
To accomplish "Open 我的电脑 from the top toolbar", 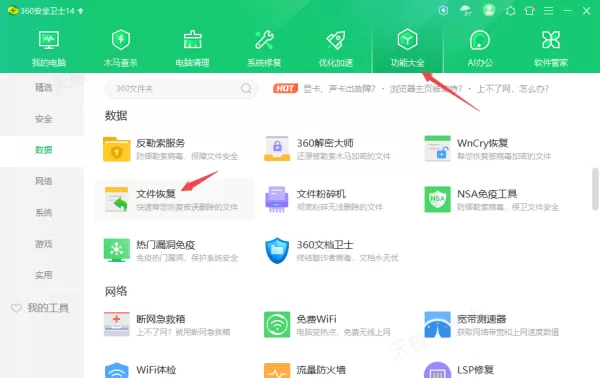I will pos(49,49).
